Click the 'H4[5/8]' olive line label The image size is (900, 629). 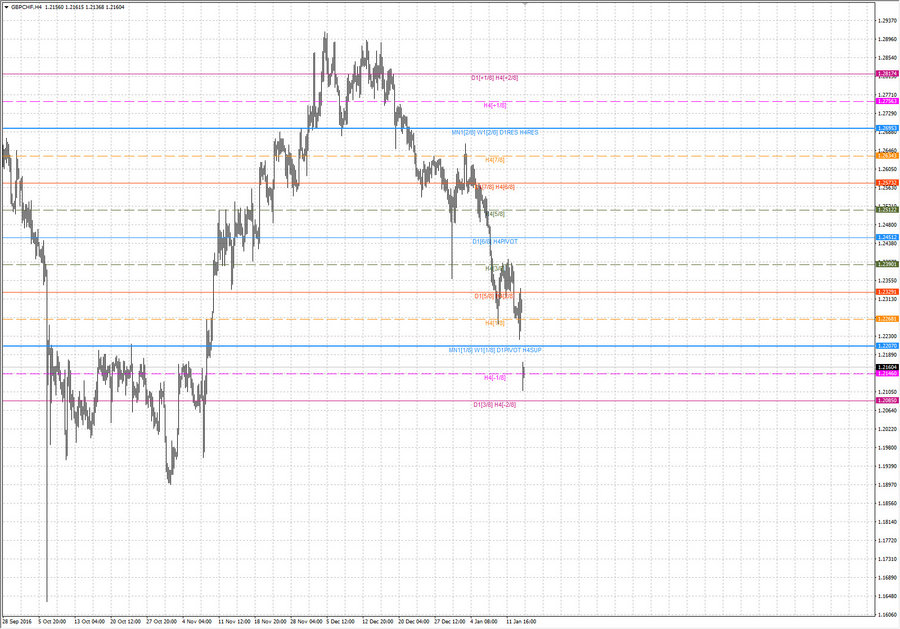point(495,214)
